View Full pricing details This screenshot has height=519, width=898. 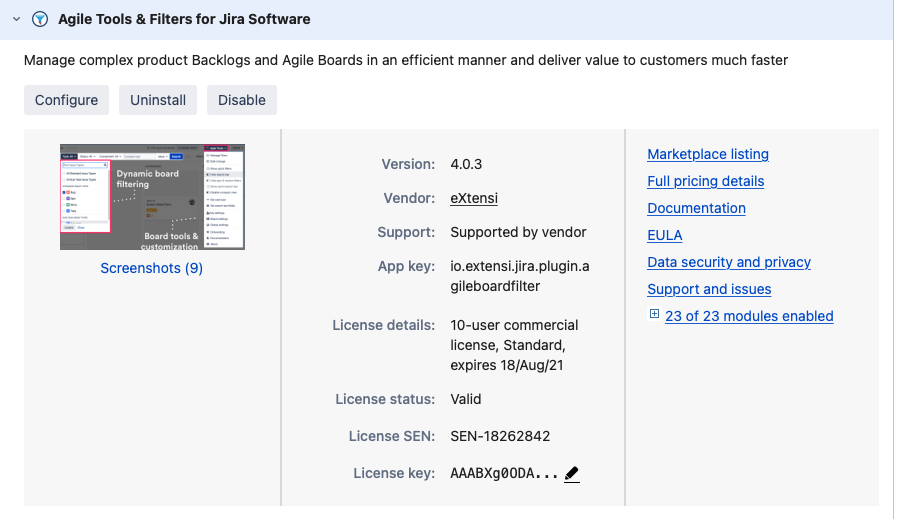(705, 181)
